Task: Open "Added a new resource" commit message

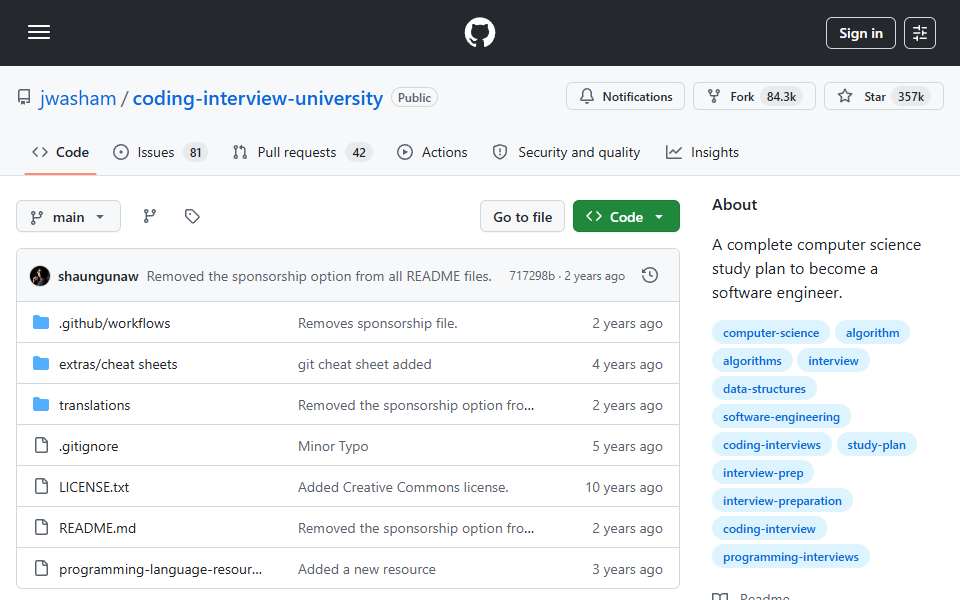Action: (367, 569)
